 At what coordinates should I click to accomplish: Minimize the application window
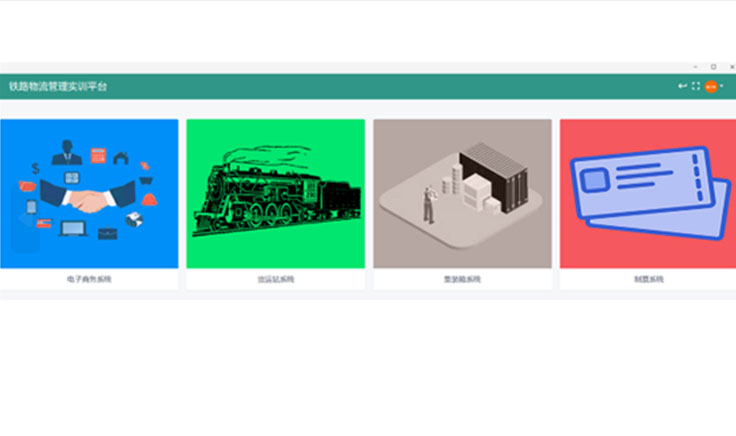tap(695, 67)
